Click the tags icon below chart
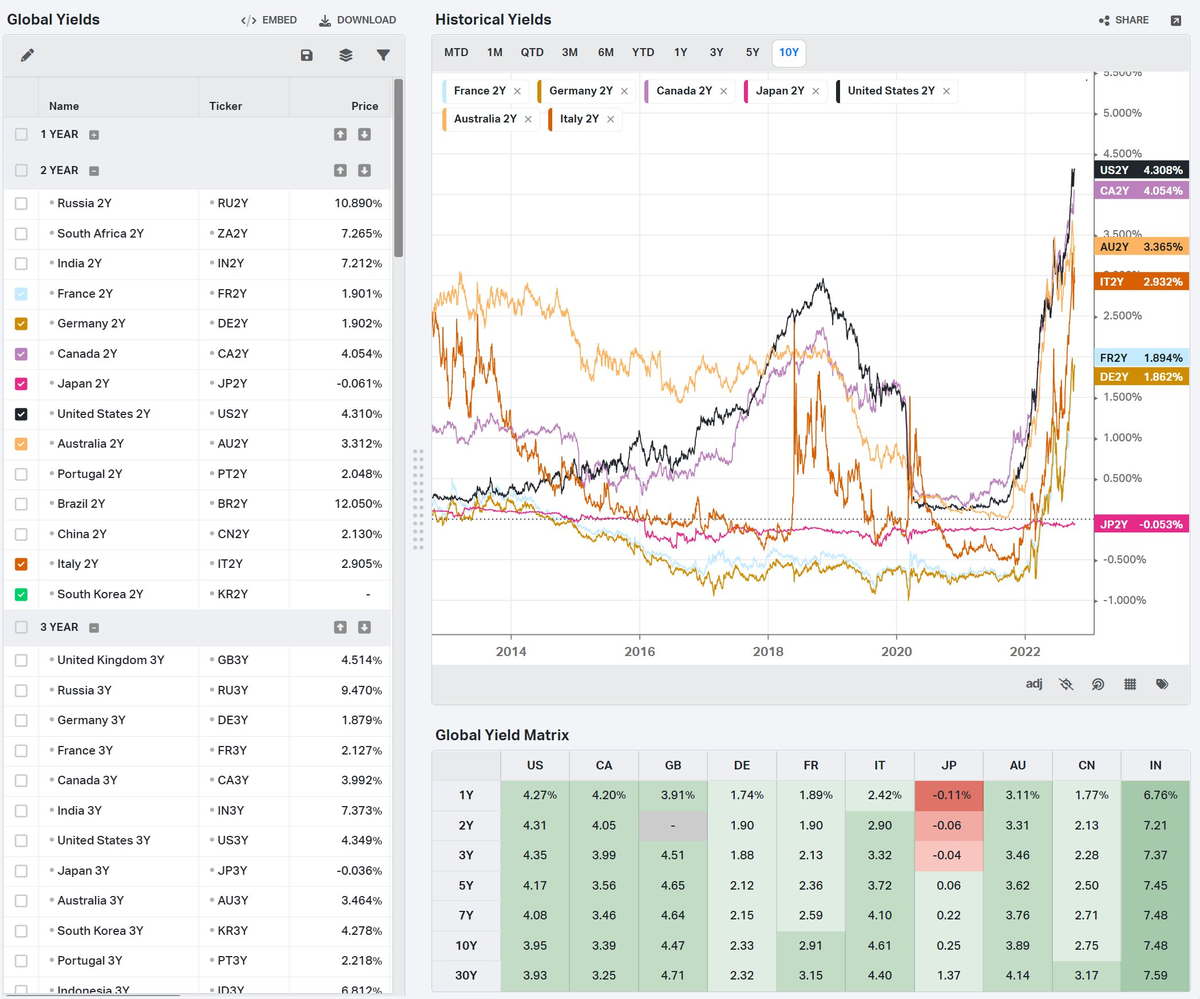Viewport: 1200px width, 999px height. tap(1162, 684)
